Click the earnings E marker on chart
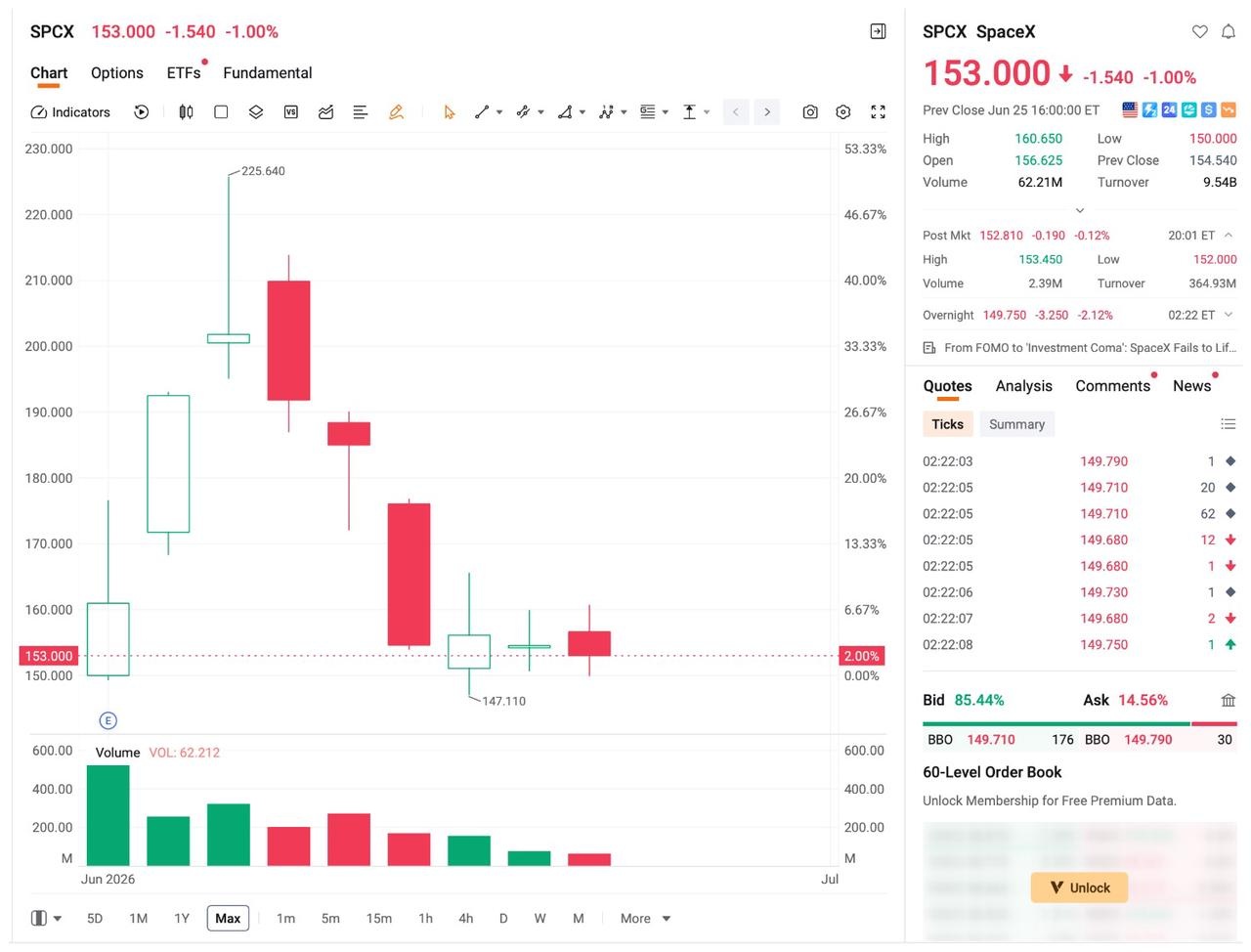 pos(108,720)
